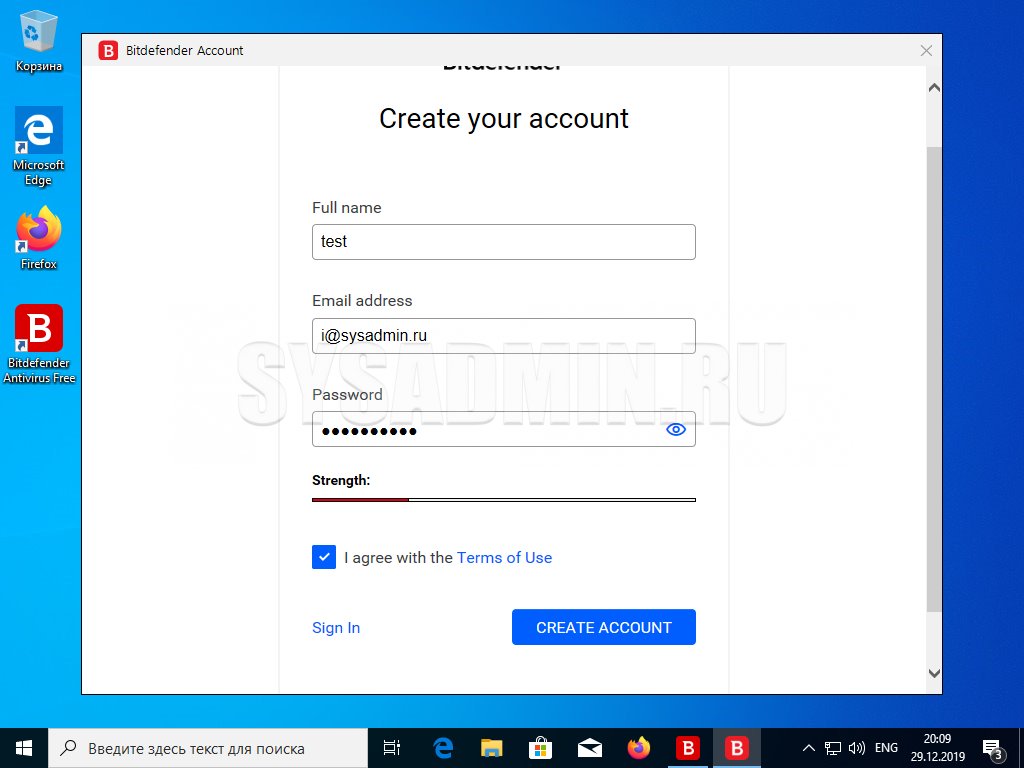Open Microsoft Store taskbar icon
The image size is (1024, 768).
[x=540, y=748]
